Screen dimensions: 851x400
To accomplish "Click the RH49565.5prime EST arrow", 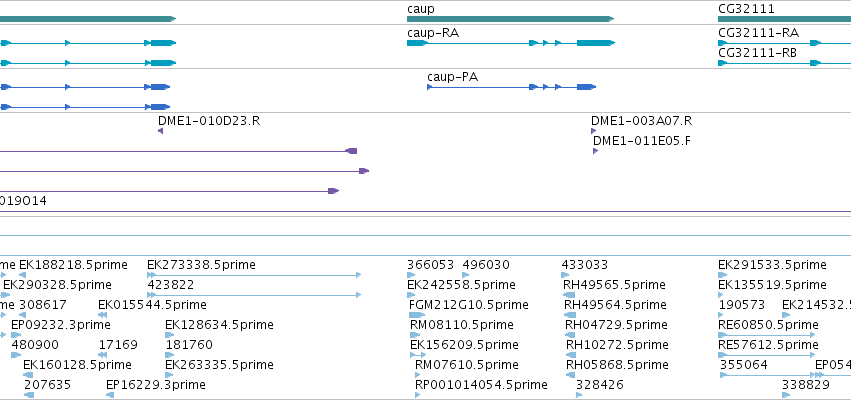I will (569, 295).
